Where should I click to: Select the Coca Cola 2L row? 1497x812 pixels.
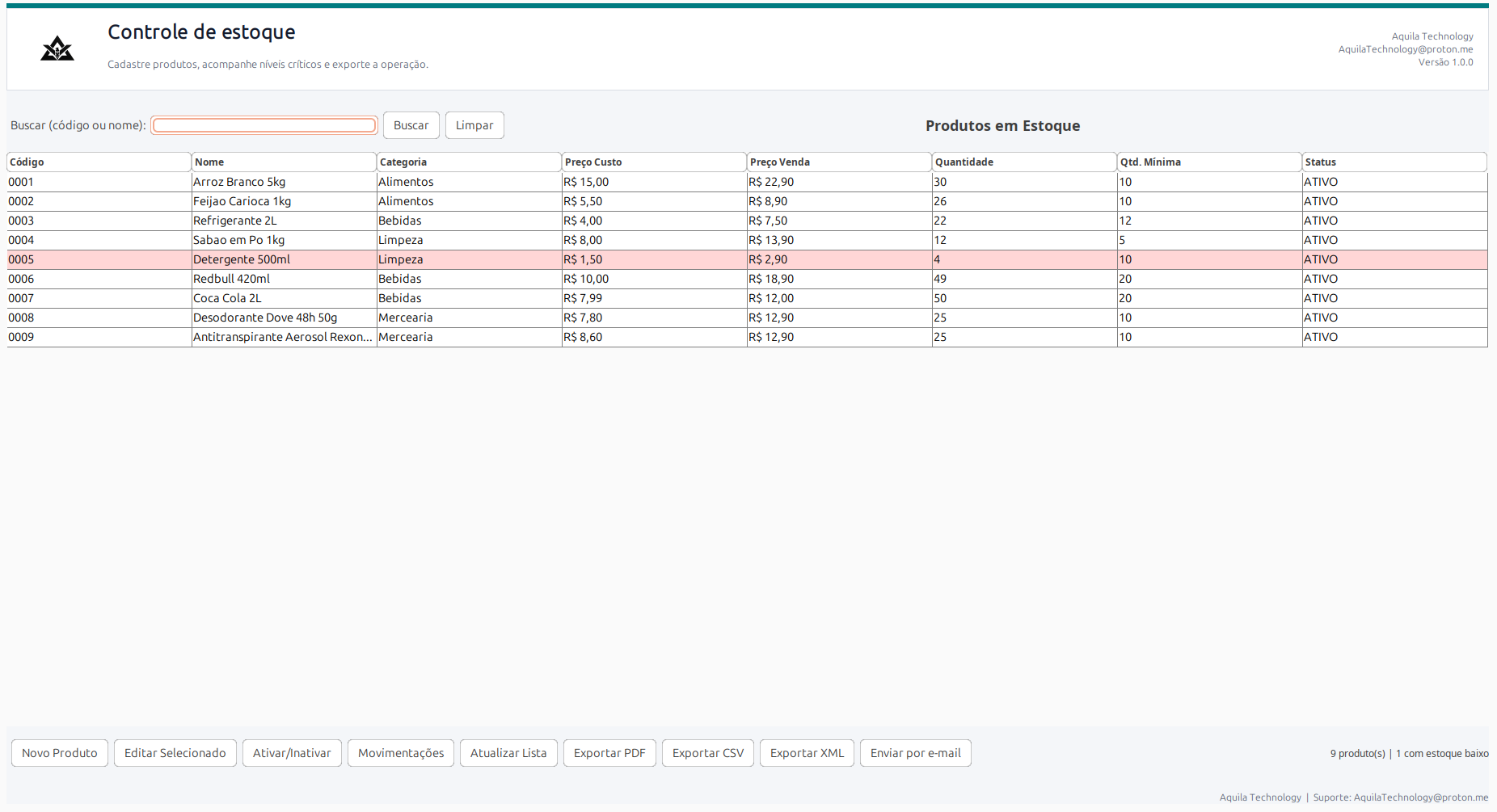[x=748, y=298]
